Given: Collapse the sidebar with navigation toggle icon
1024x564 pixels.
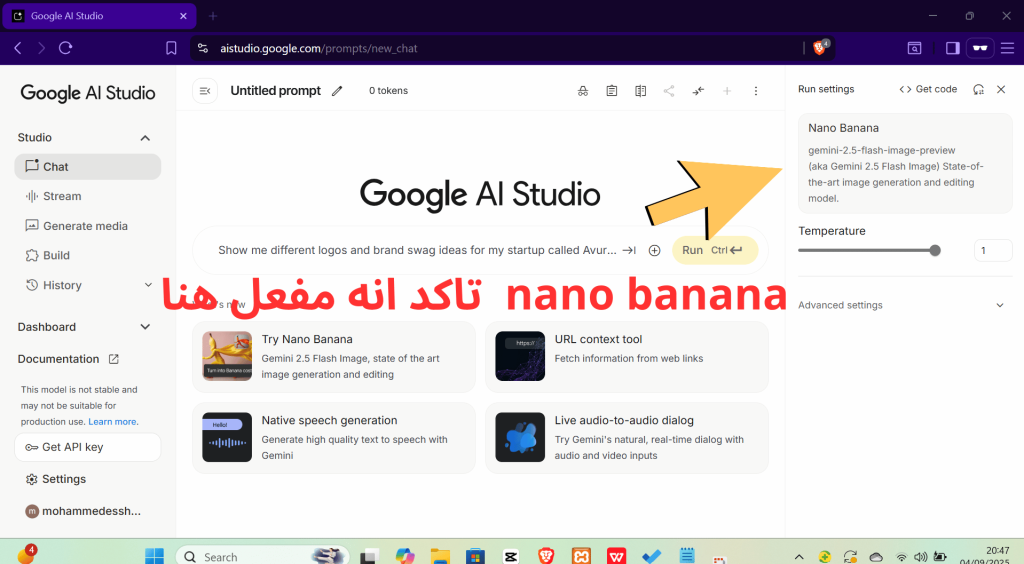Looking at the screenshot, I should [x=205, y=91].
